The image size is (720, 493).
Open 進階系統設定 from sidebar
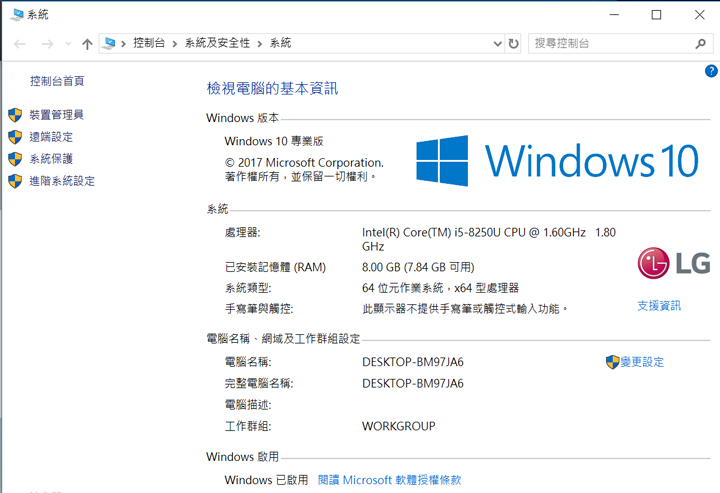(62, 181)
